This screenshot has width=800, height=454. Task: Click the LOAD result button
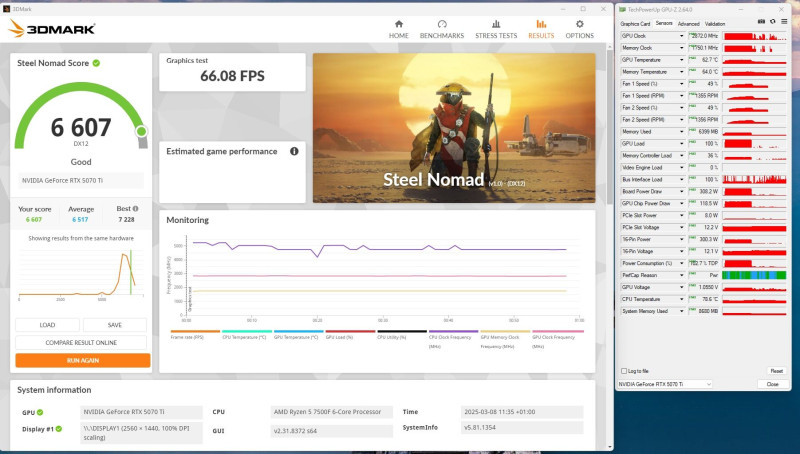(x=47, y=325)
